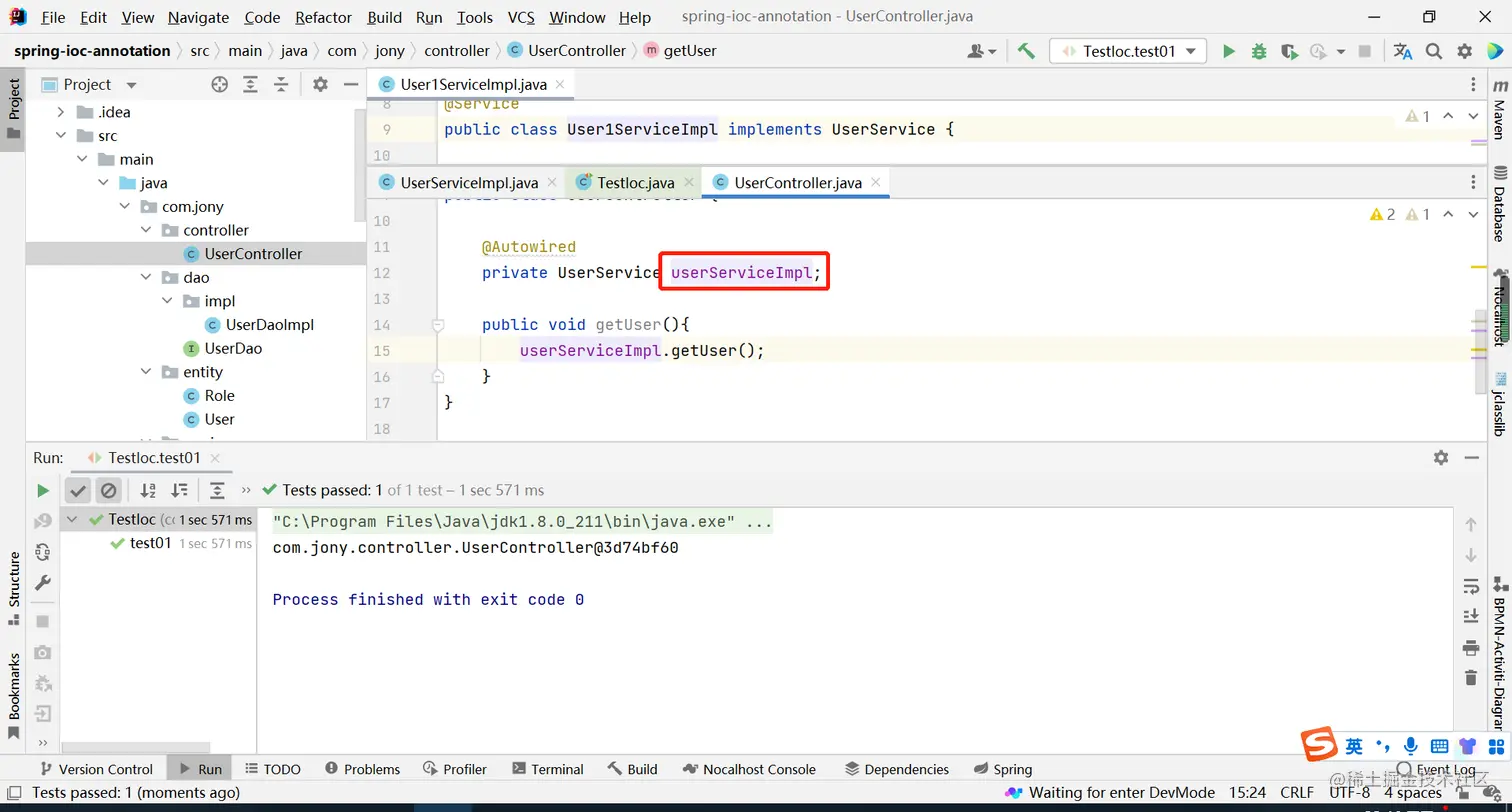Open the Dependencies tool window
1512x812 pixels.
pyautogui.click(x=897, y=769)
